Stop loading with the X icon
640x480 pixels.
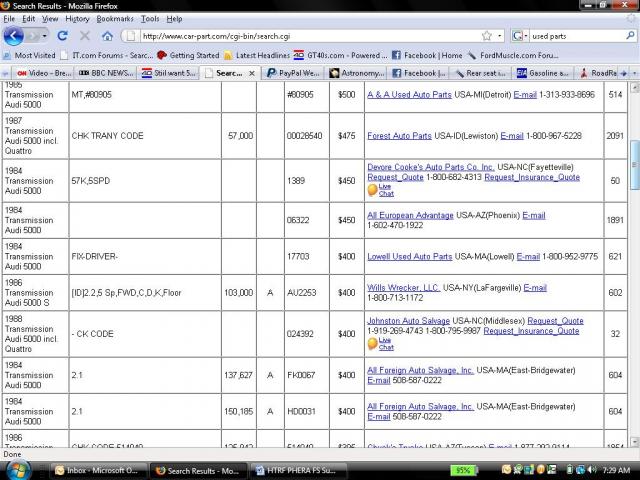click(85, 36)
